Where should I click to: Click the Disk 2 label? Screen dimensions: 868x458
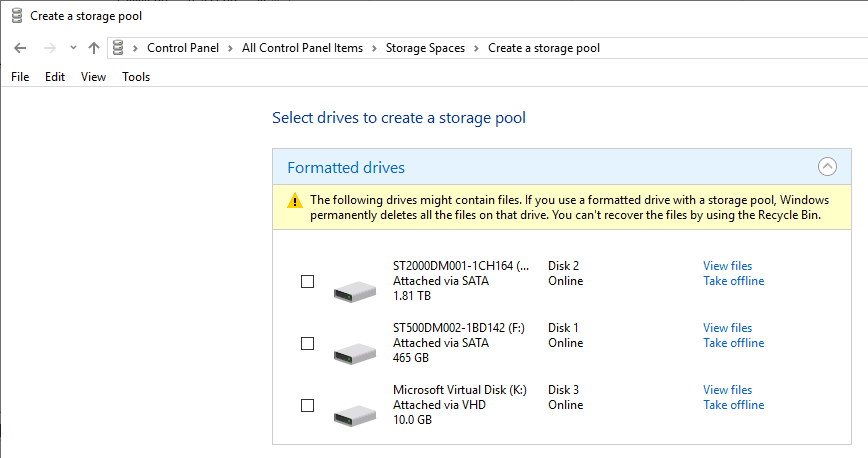point(564,266)
